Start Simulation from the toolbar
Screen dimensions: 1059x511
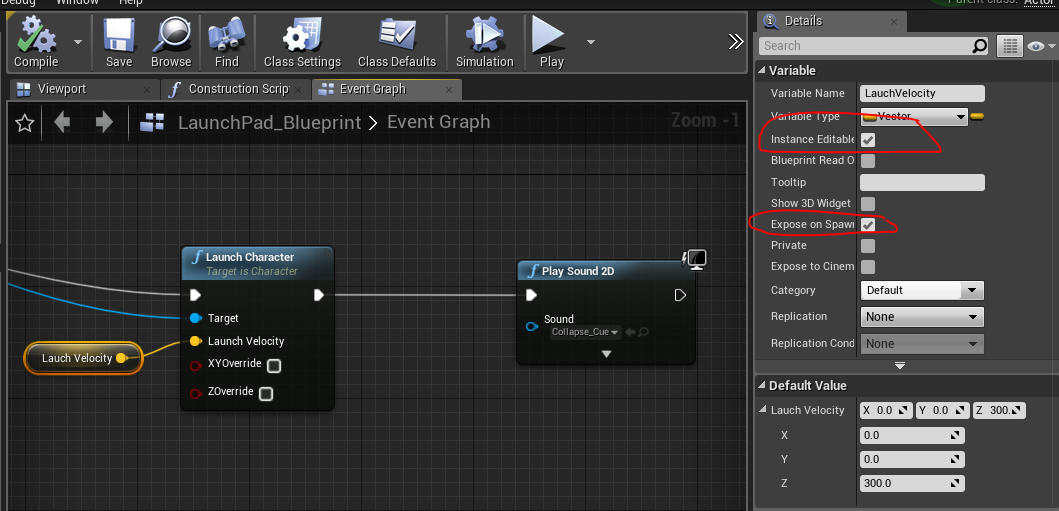click(484, 40)
